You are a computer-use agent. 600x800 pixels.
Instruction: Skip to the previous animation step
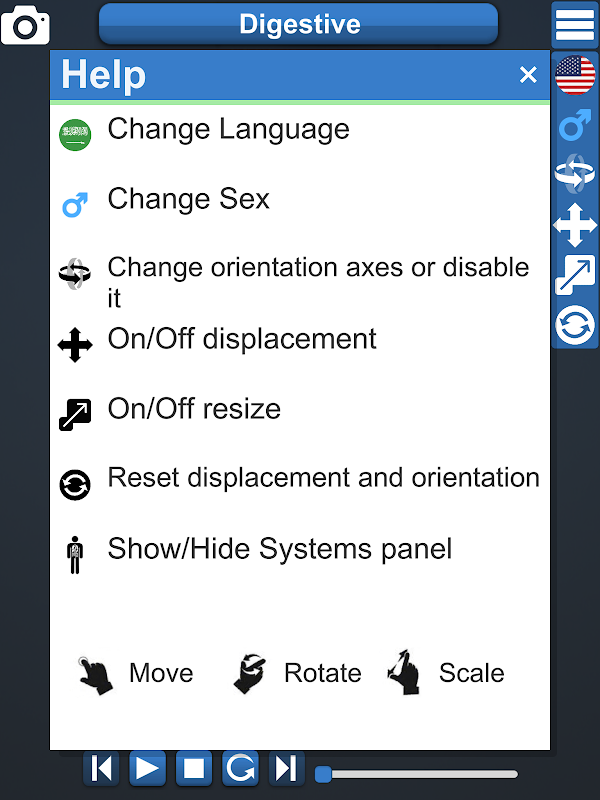click(102, 768)
